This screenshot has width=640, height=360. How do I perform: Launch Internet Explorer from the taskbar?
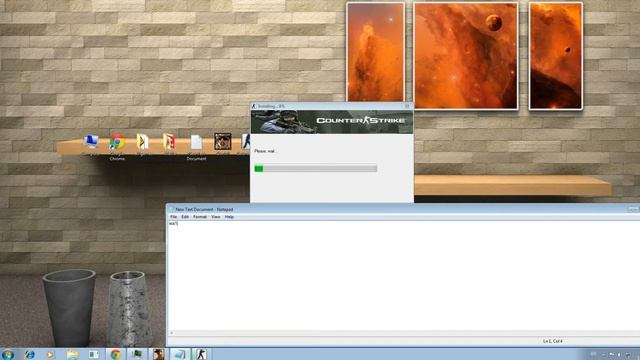point(29,354)
